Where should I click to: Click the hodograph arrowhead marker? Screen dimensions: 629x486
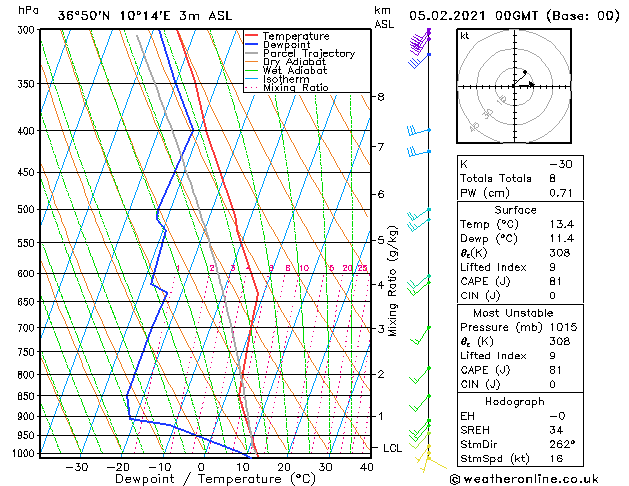coord(531,84)
